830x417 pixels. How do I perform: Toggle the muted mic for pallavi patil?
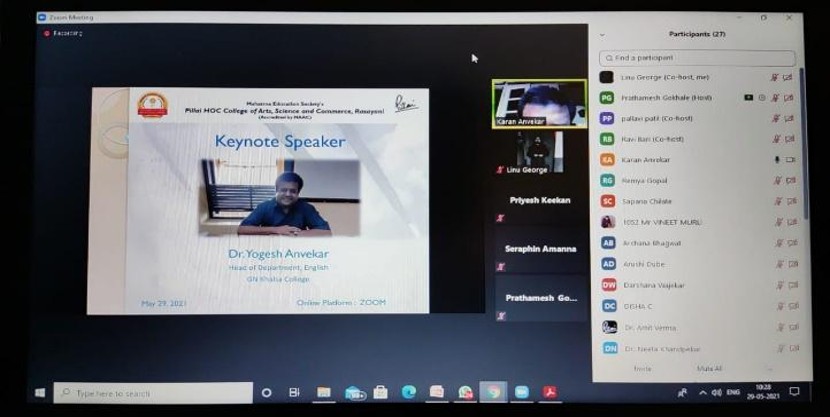tap(776, 118)
